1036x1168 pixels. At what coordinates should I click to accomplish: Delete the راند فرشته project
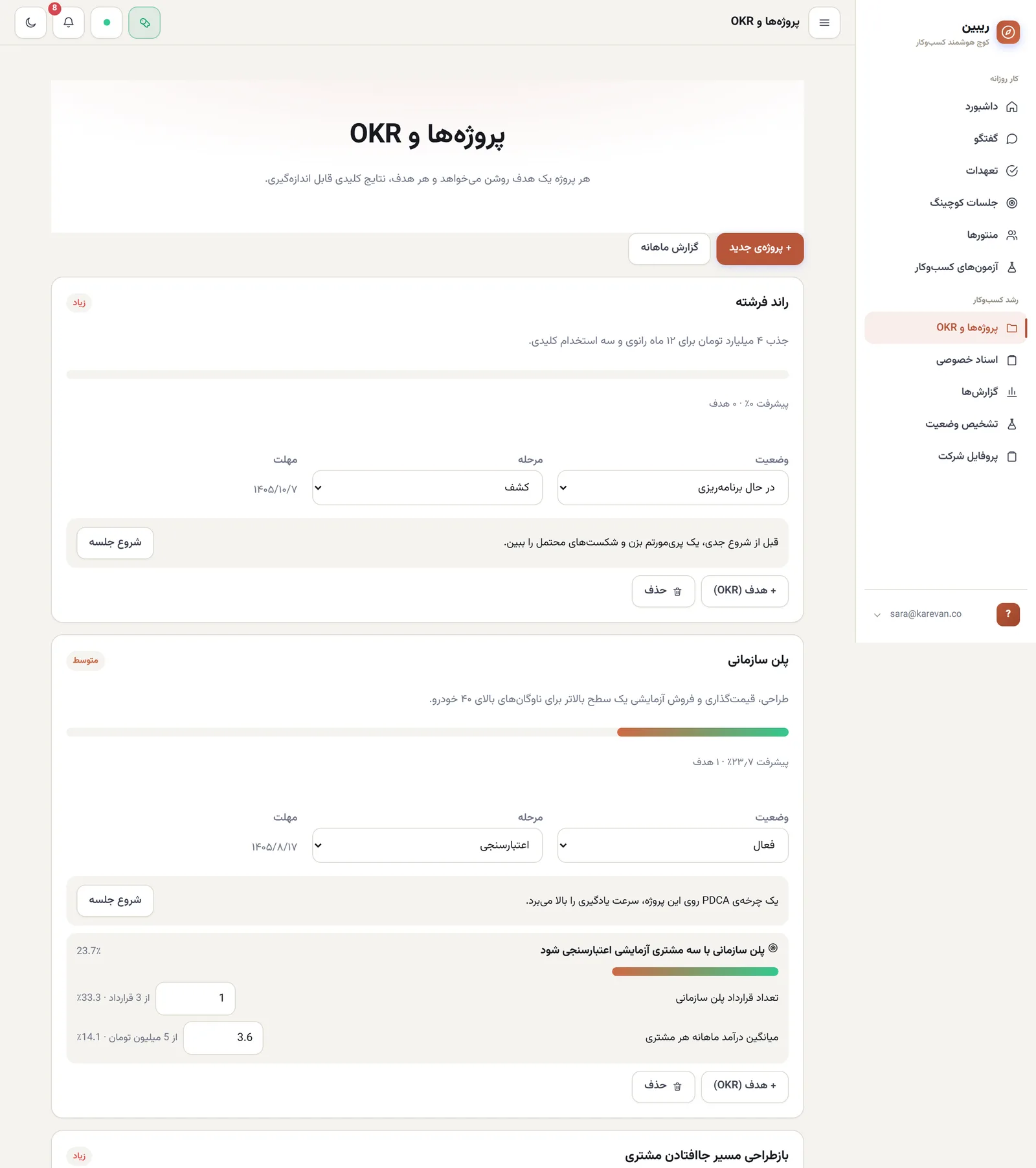point(663,591)
